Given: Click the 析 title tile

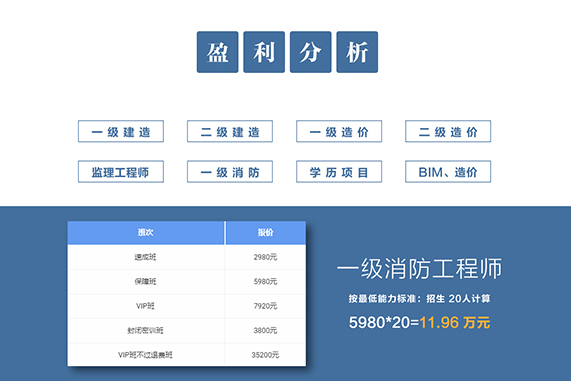Looking at the screenshot, I should click(x=357, y=52).
